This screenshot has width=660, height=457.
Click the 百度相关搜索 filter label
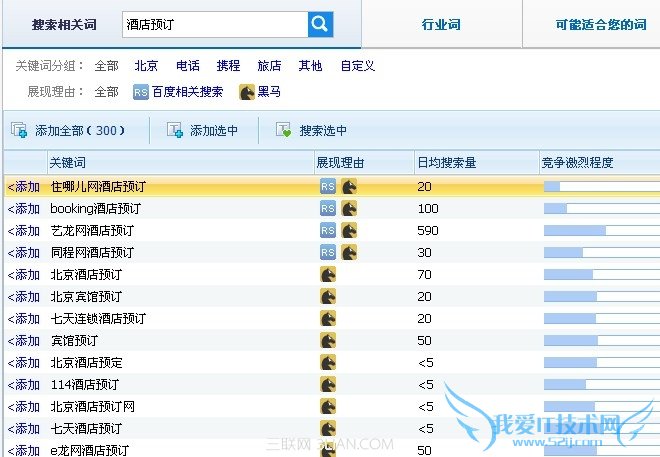coord(187,92)
